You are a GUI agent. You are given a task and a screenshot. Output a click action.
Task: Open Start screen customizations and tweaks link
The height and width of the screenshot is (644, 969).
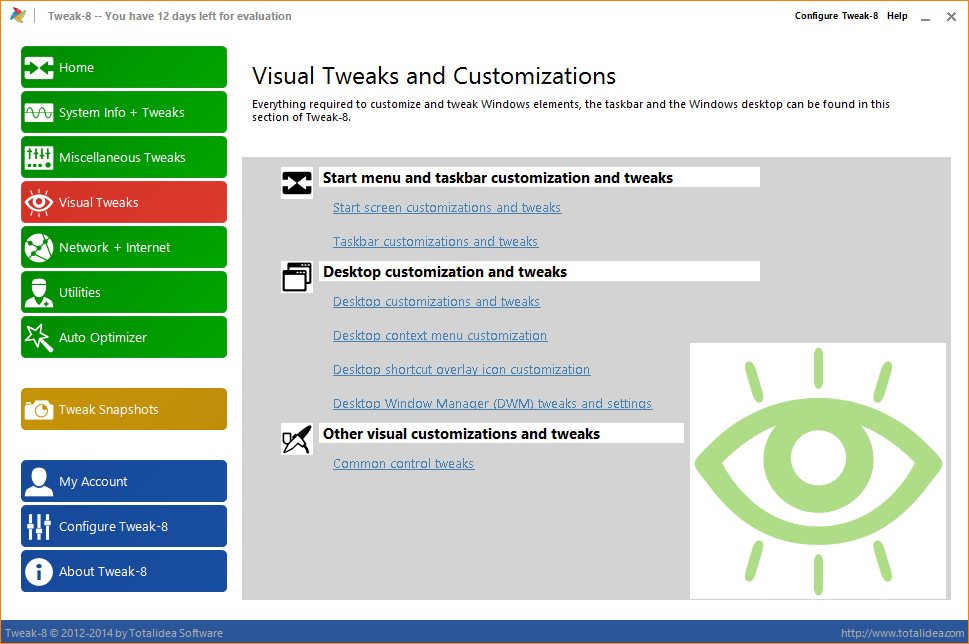(x=447, y=208)
